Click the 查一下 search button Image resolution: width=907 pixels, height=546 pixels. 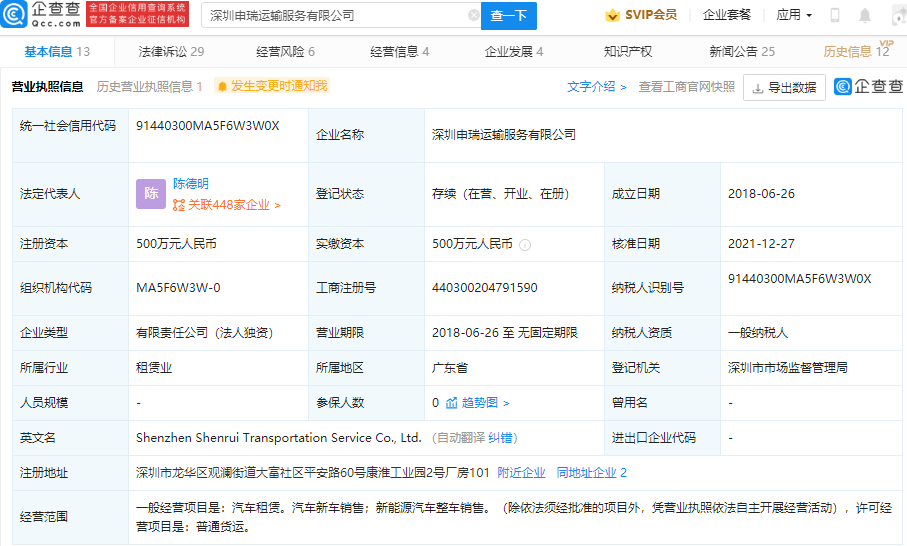click(509, 16)
